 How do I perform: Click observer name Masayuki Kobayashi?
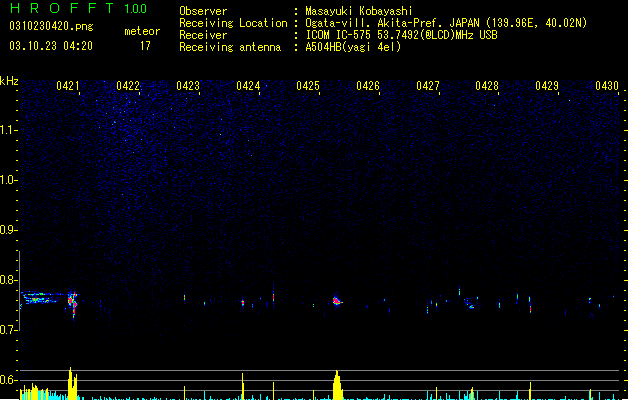click(359, 11)
